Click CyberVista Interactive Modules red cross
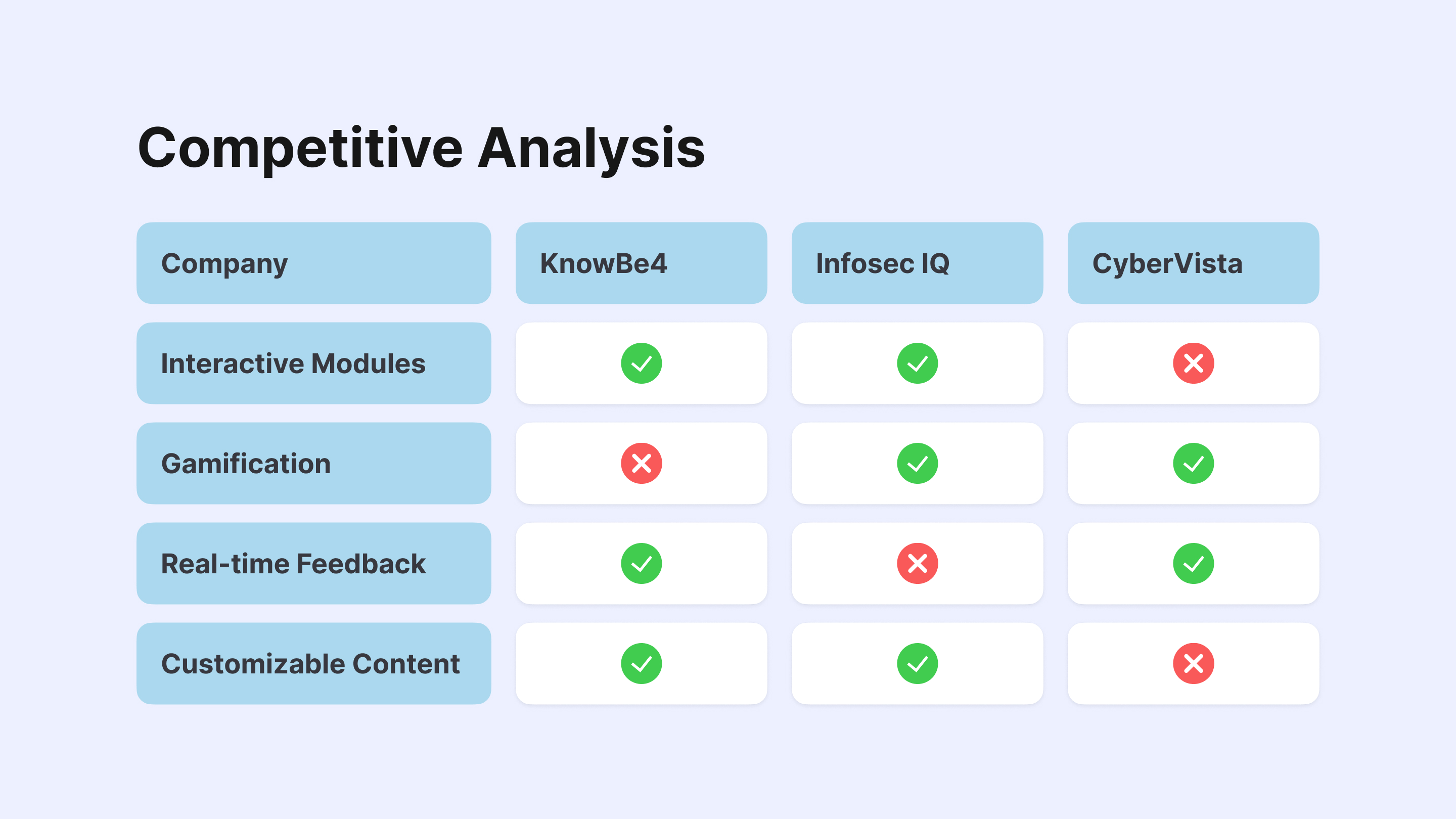This screenshot has height=819, width=1456. 1193,363
